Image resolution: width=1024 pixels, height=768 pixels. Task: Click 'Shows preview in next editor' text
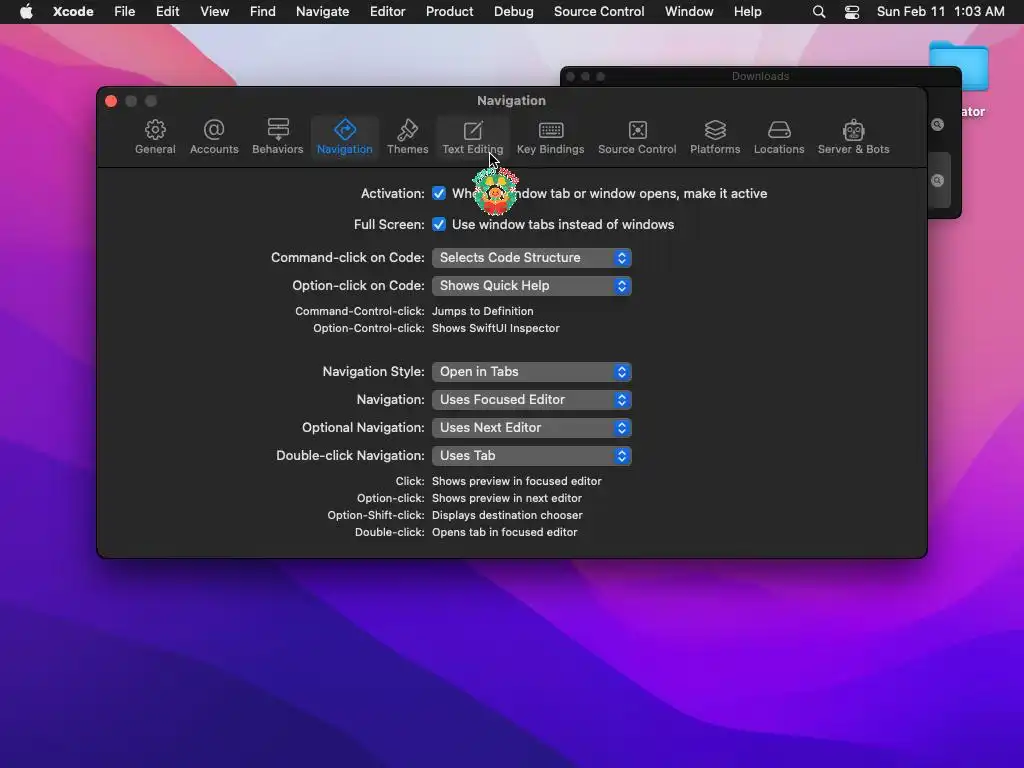[507, 498]
